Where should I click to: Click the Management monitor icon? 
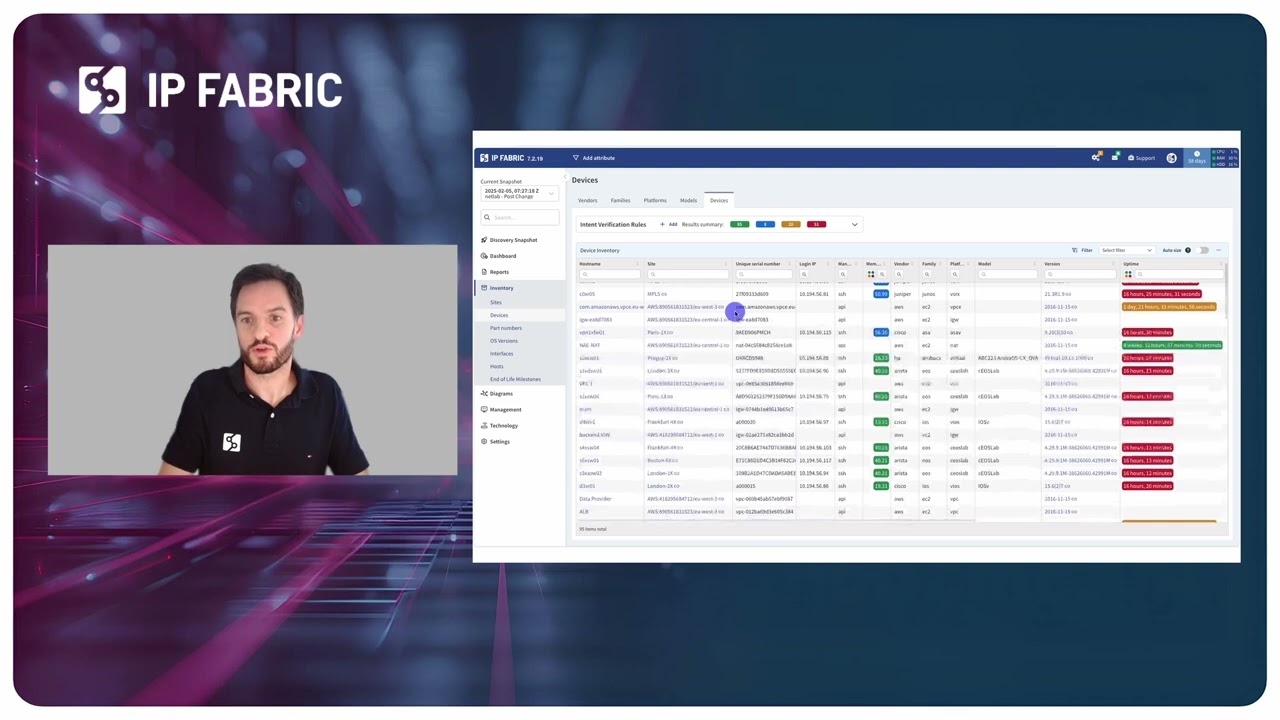484,410
